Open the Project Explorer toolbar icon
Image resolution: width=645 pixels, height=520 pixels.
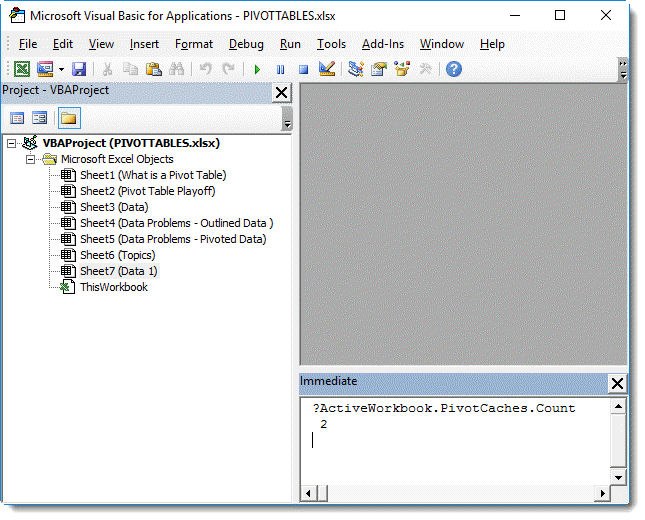pyautogui.click(x=355, y=69)
